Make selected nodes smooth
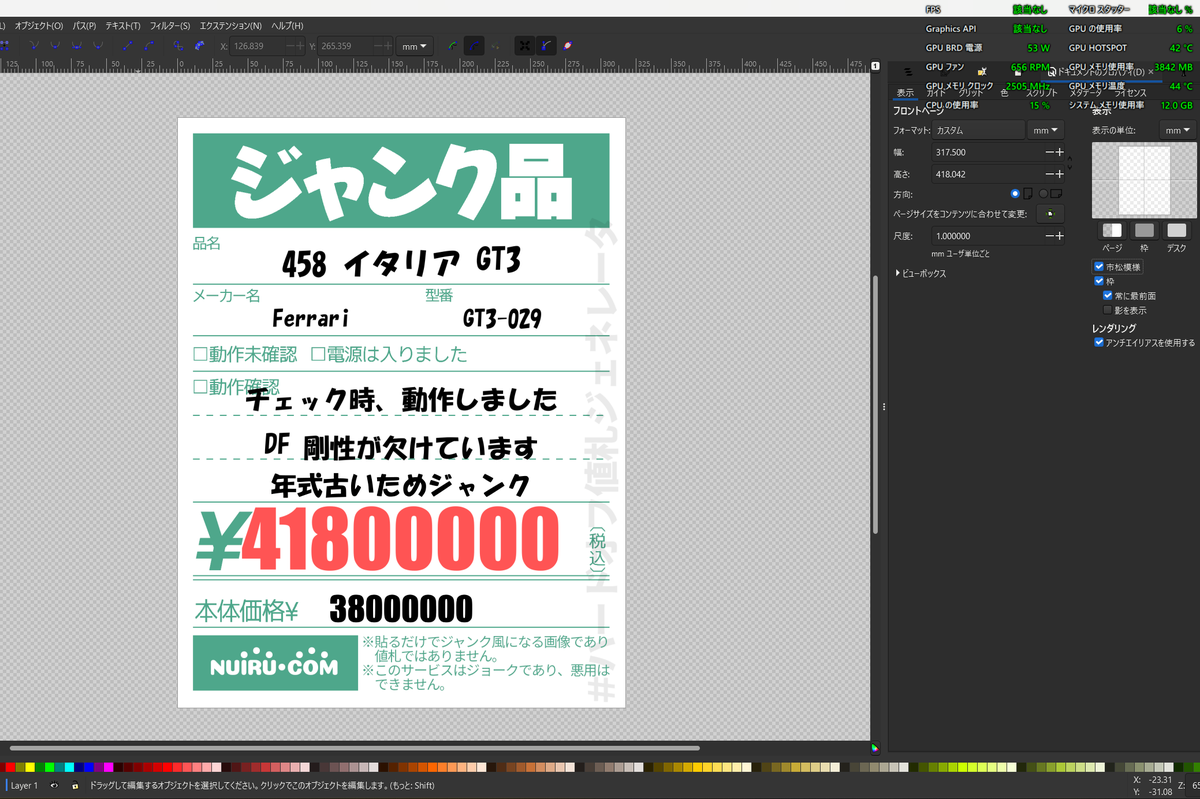 (x=55, y=46)
